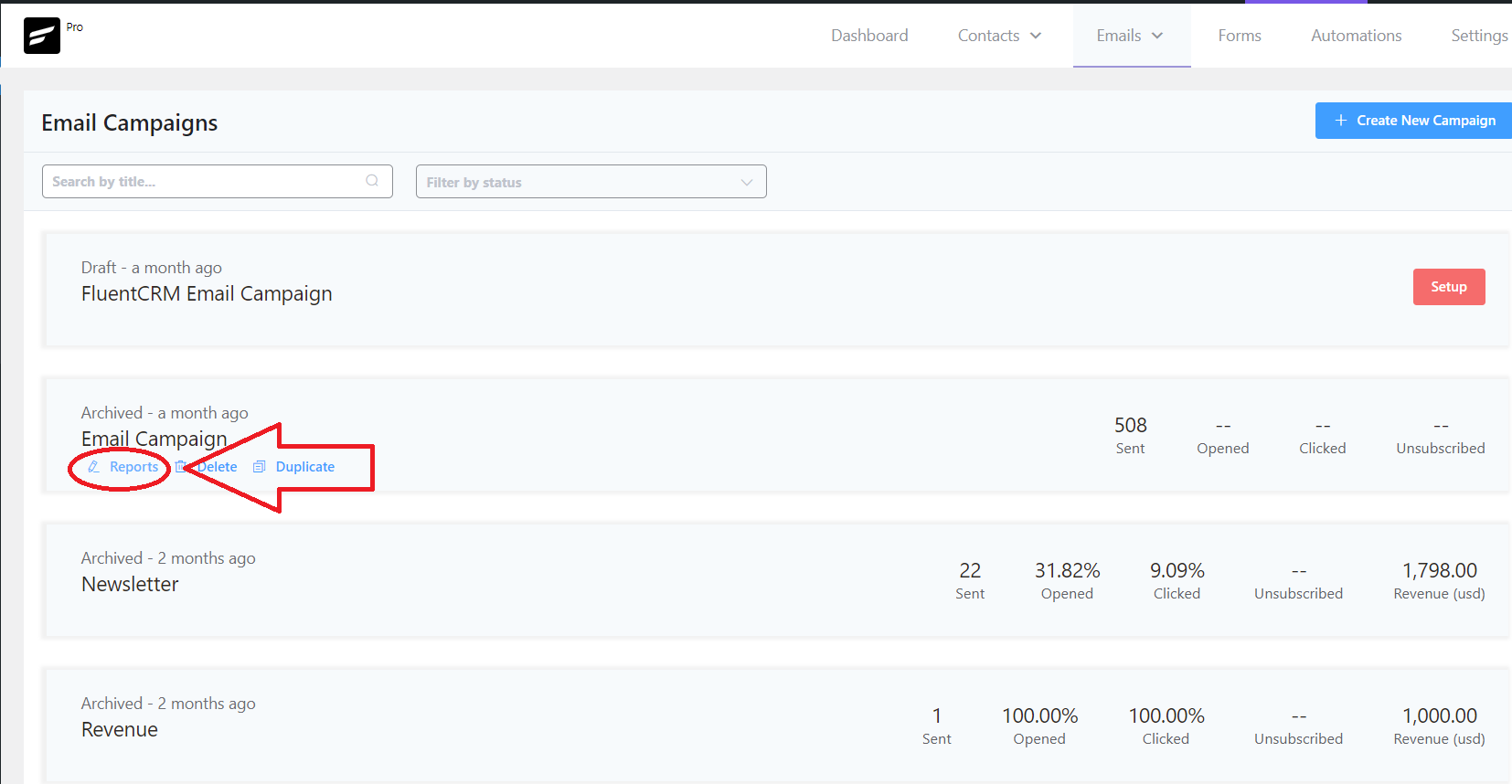This screenshot has width=1512, height=784.
Task: Click the Revenue row's 100.00% Clicked statistic
Action: pos(1166,726)
